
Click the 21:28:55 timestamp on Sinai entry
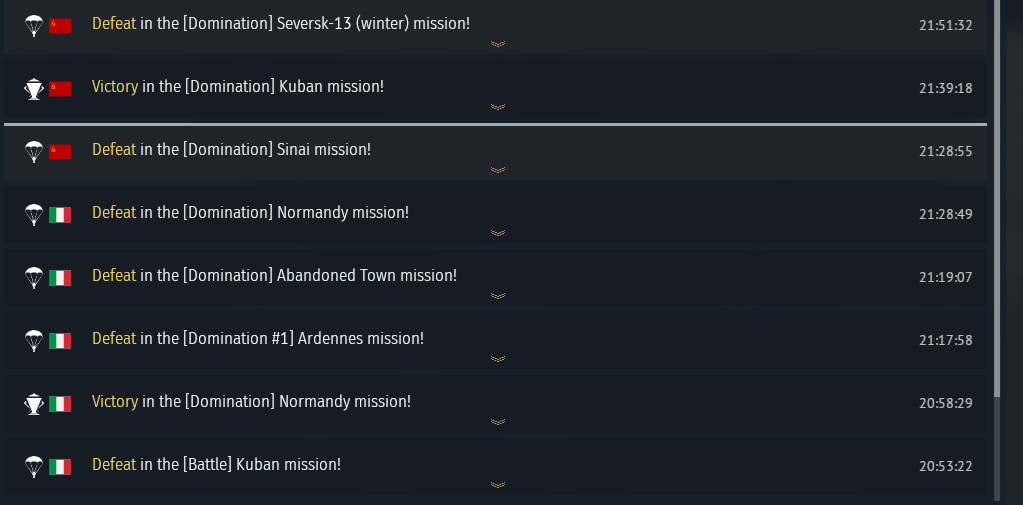(945, 151)
